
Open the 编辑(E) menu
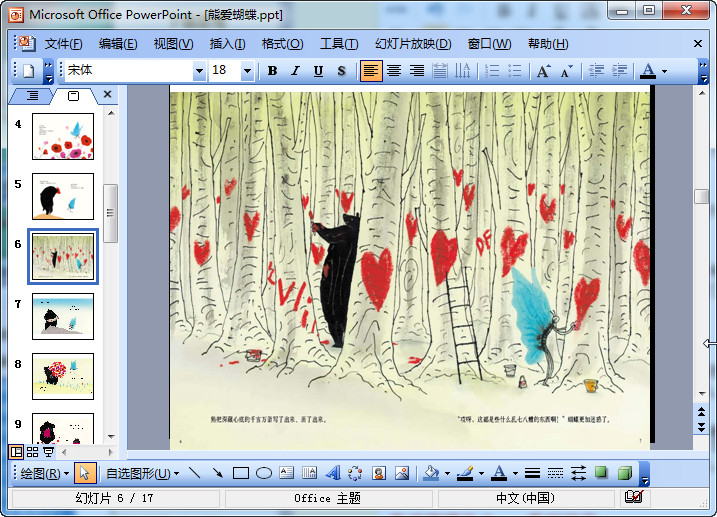pyautogui.click(x=118, y=44)
